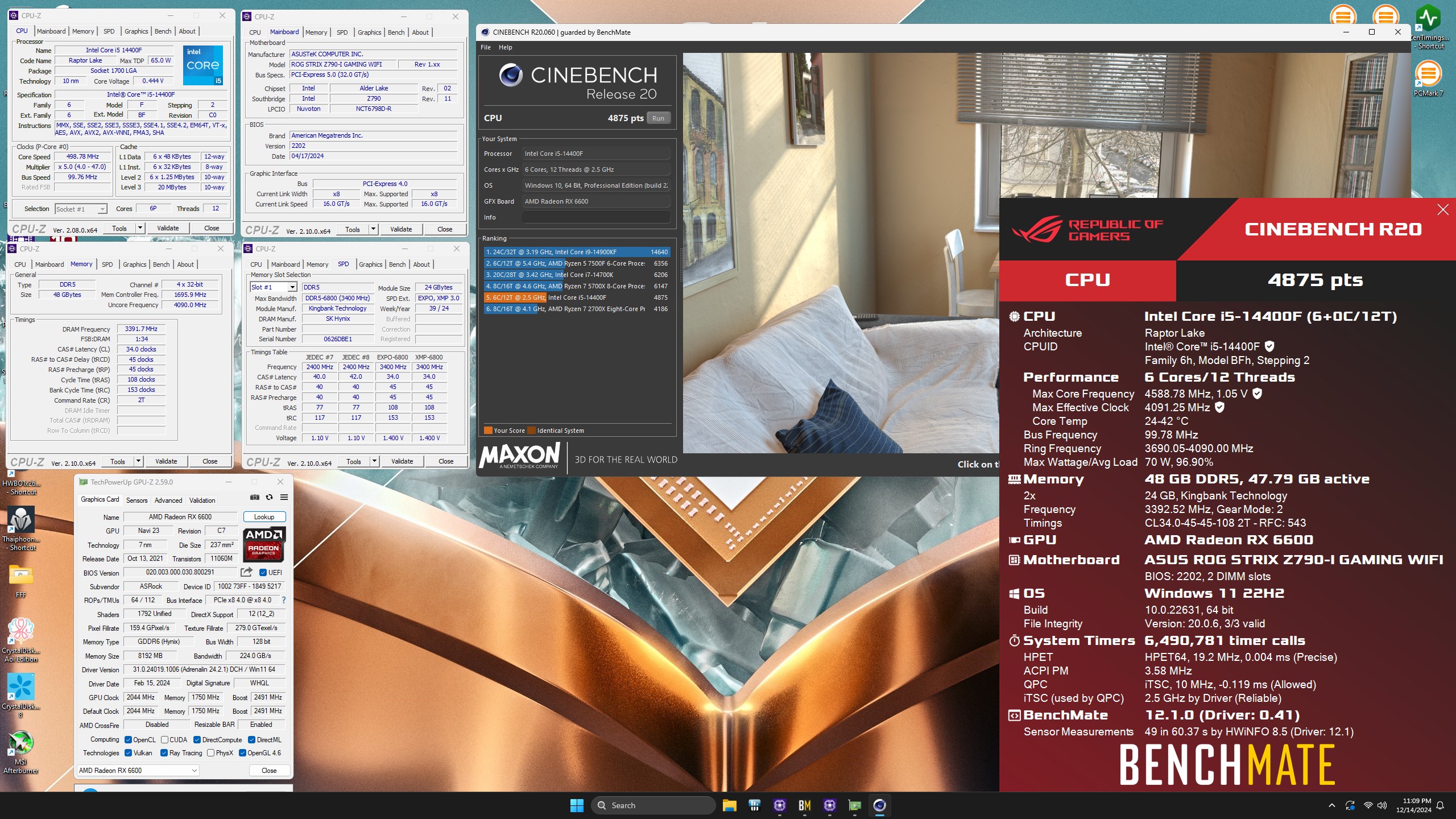This screenshot has width=1456, height=819.
Task: Close the BenchMate result overlay with X
Action: point(1443,210)
